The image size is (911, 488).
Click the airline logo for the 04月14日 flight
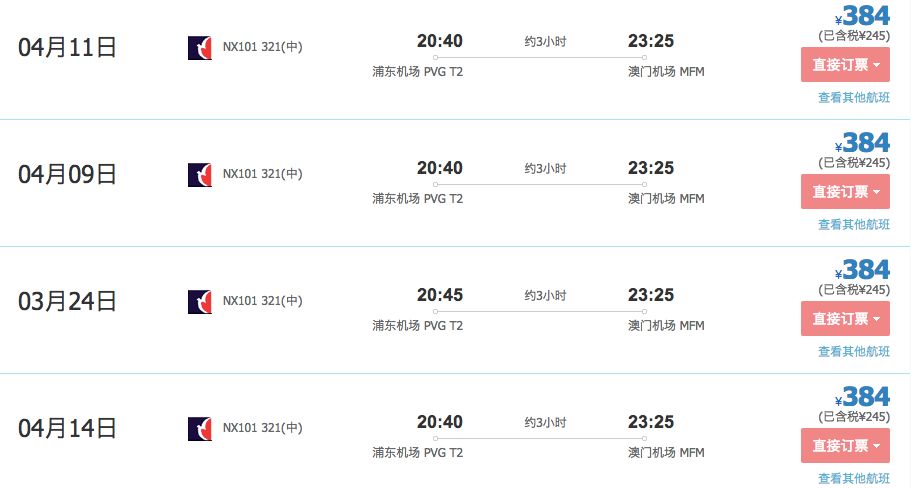(200, 429)
